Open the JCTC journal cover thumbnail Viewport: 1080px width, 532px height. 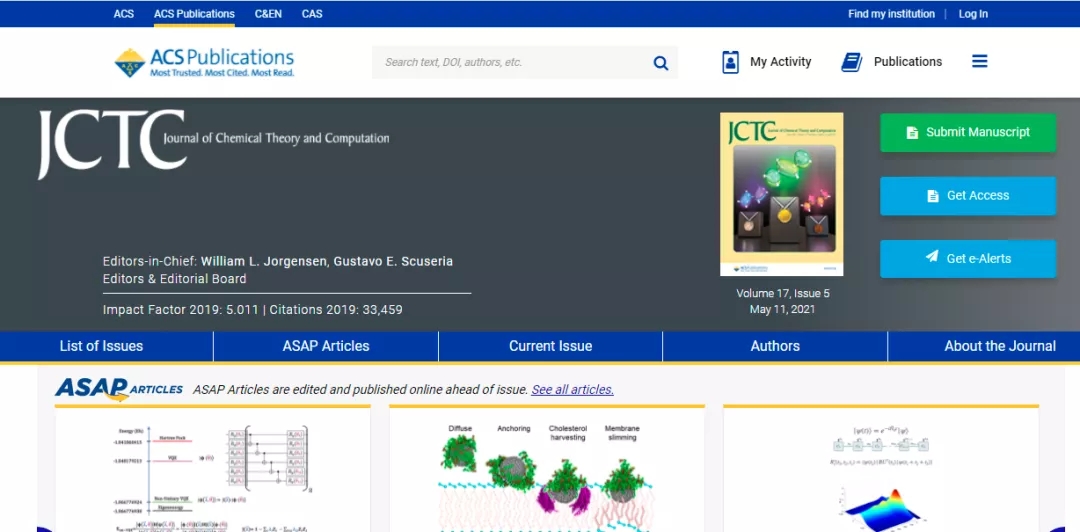coord(781,194)
